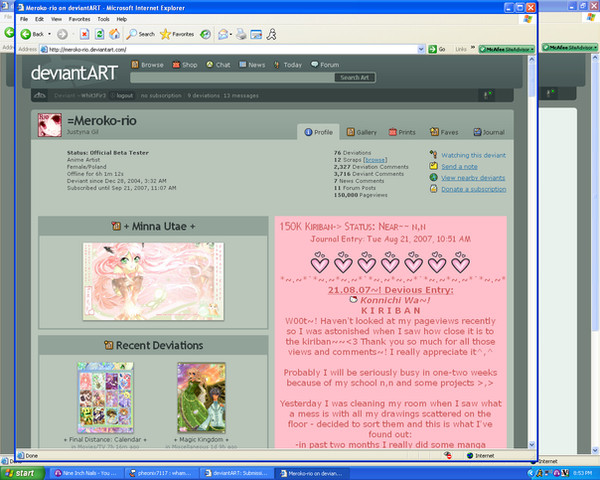
Task: Click the Print icon in toolbar
Action: click(x=241, y=34)
